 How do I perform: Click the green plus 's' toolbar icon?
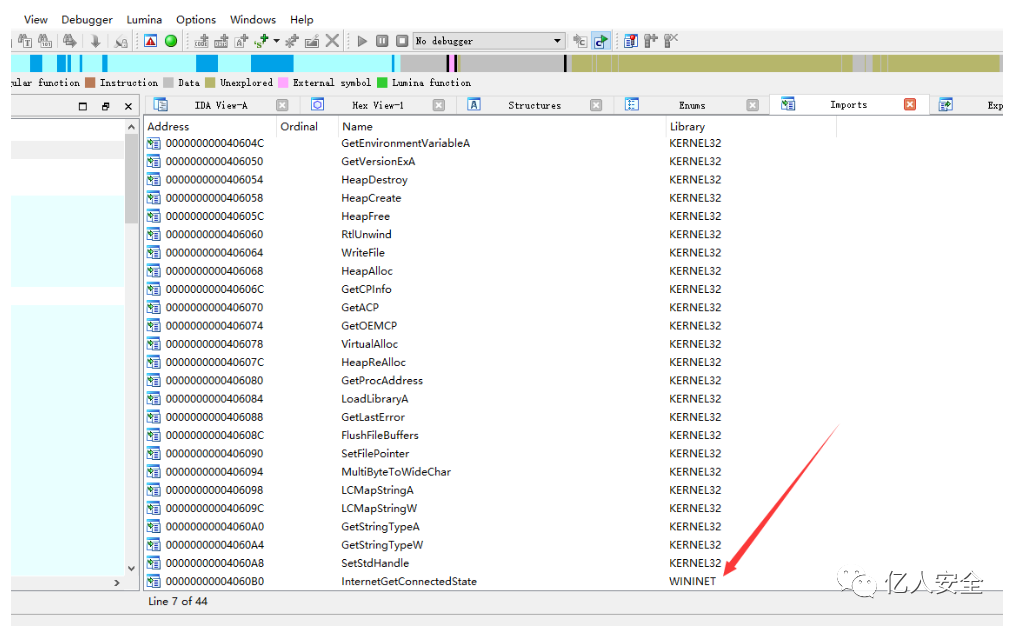point(262,41)
